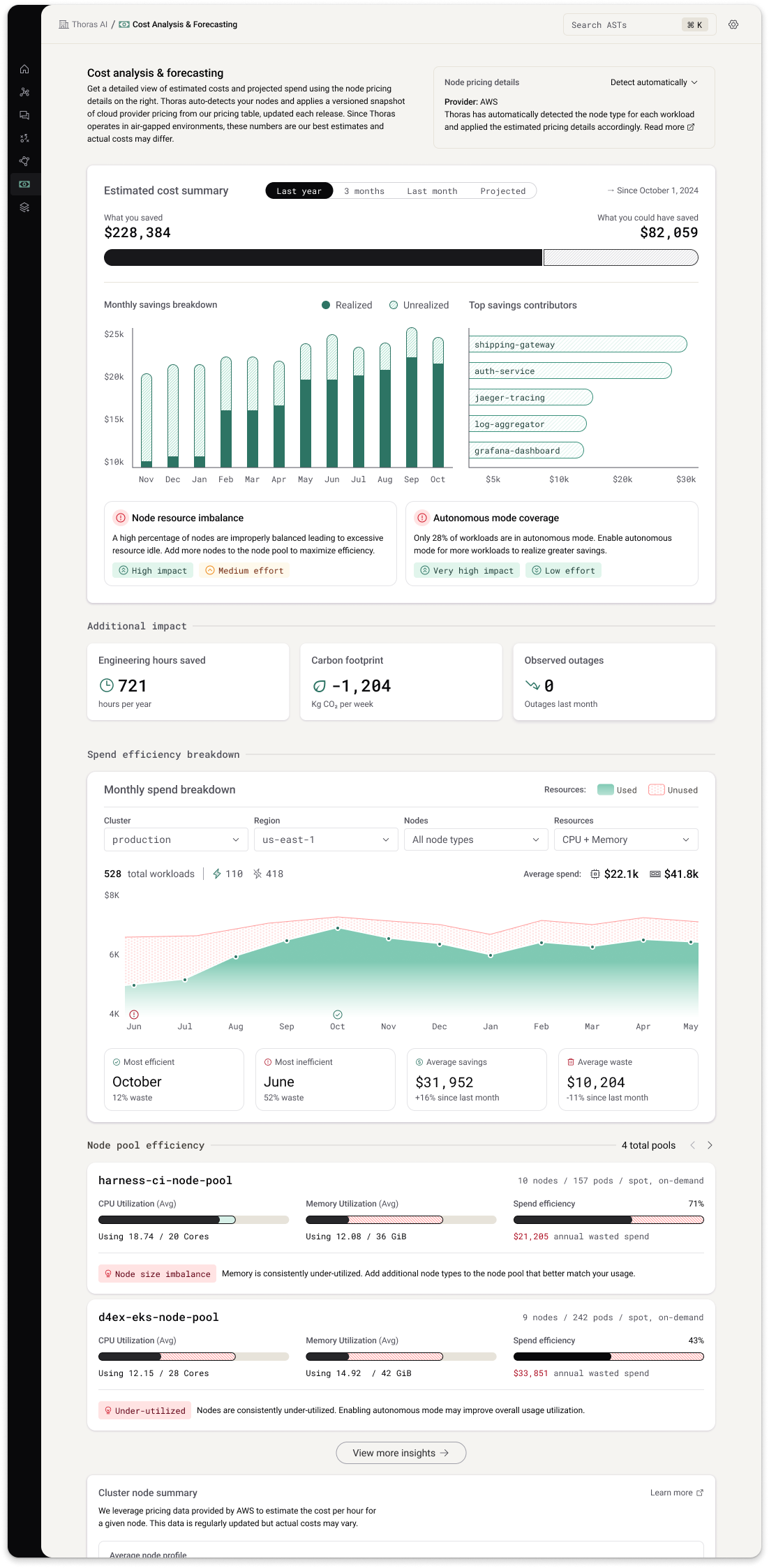
Task: Click the Most efficient October card
Action: pyautogui.click(x=174, y=1079)
